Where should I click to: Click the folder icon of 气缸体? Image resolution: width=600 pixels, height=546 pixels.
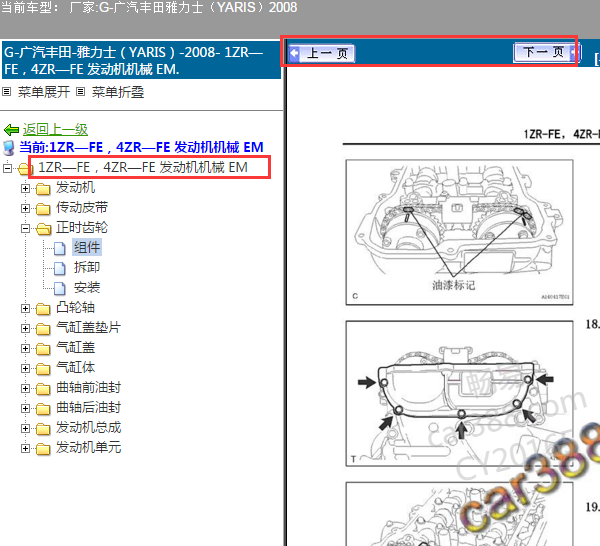coord(43,368)
